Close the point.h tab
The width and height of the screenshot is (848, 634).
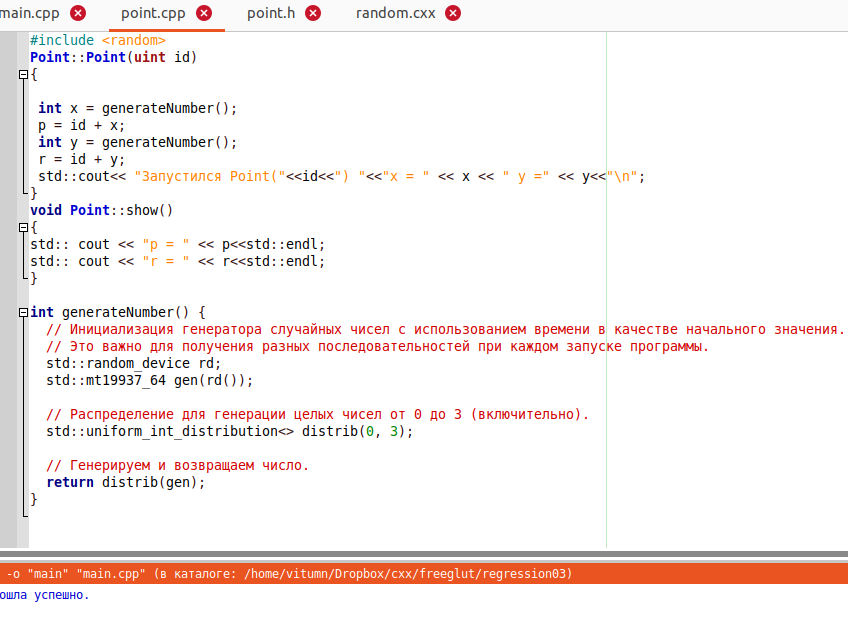(313, 13)
